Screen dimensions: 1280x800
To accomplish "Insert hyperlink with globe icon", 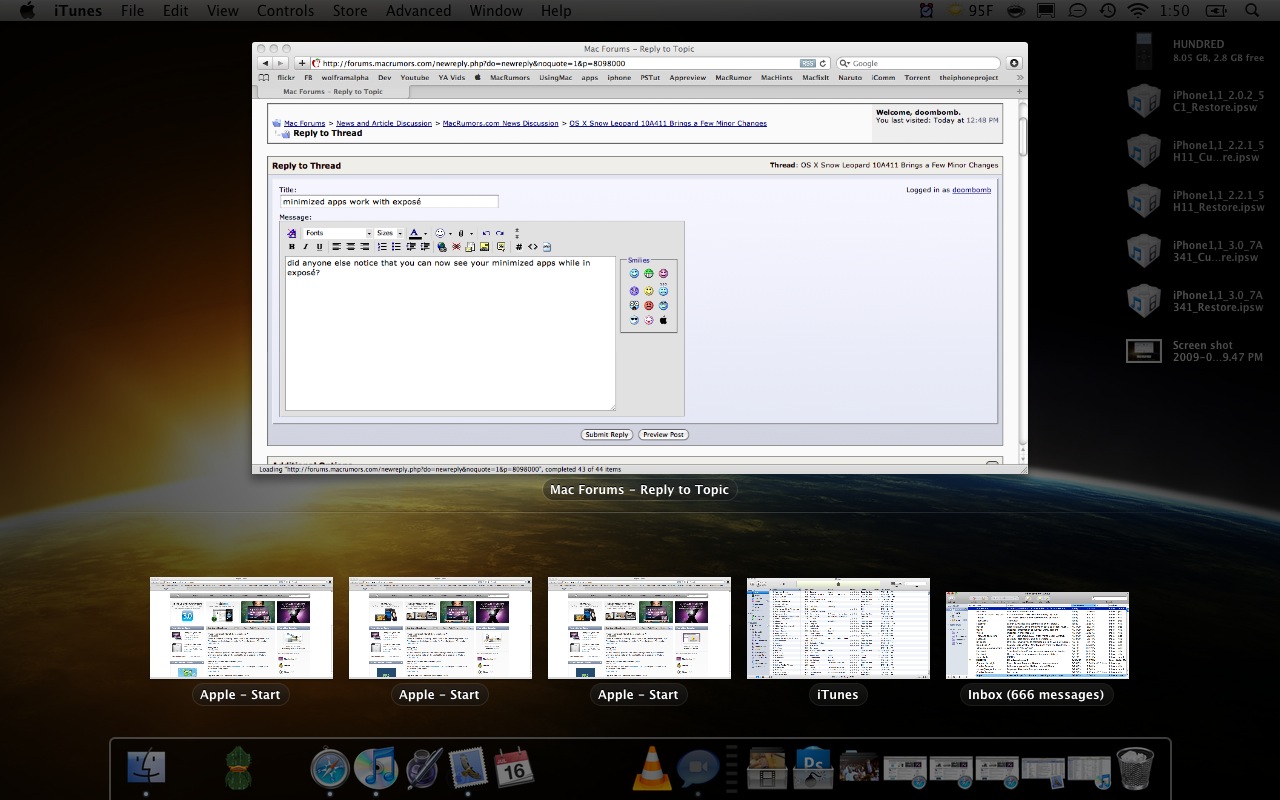I will (442, 246).
